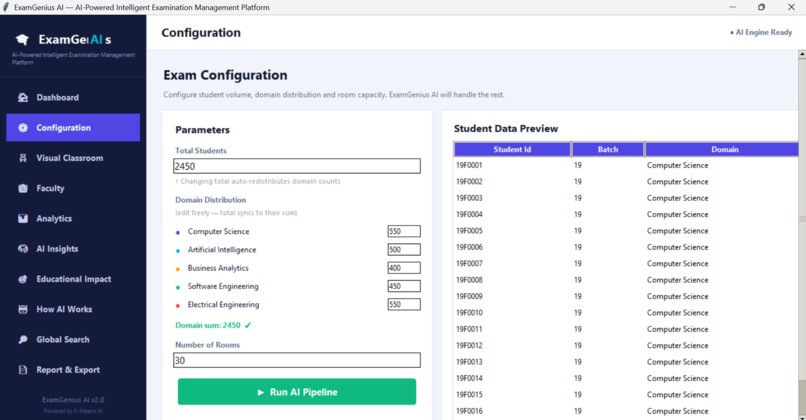Click the Electrical Engineering count field

[x=404, y=304]
